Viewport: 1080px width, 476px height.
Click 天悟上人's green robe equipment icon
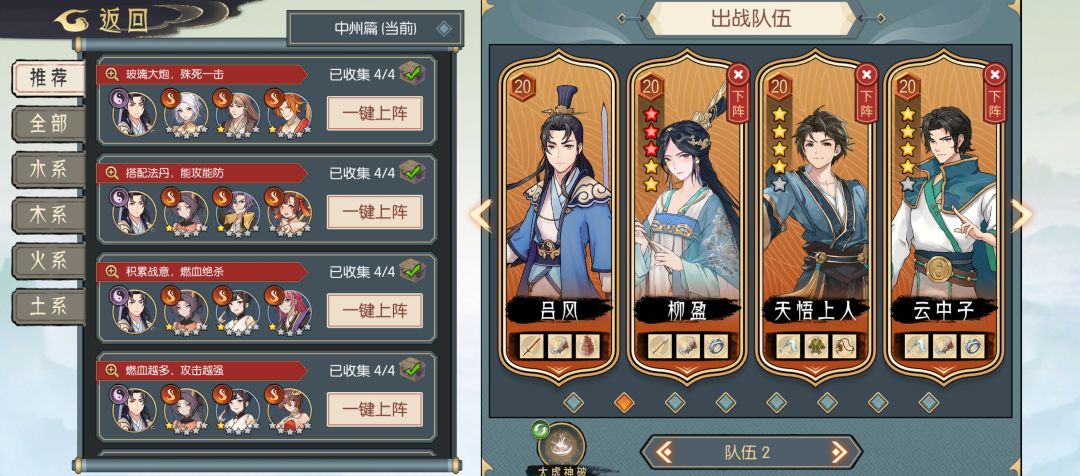pyautogui.click(x=816, y=346)
